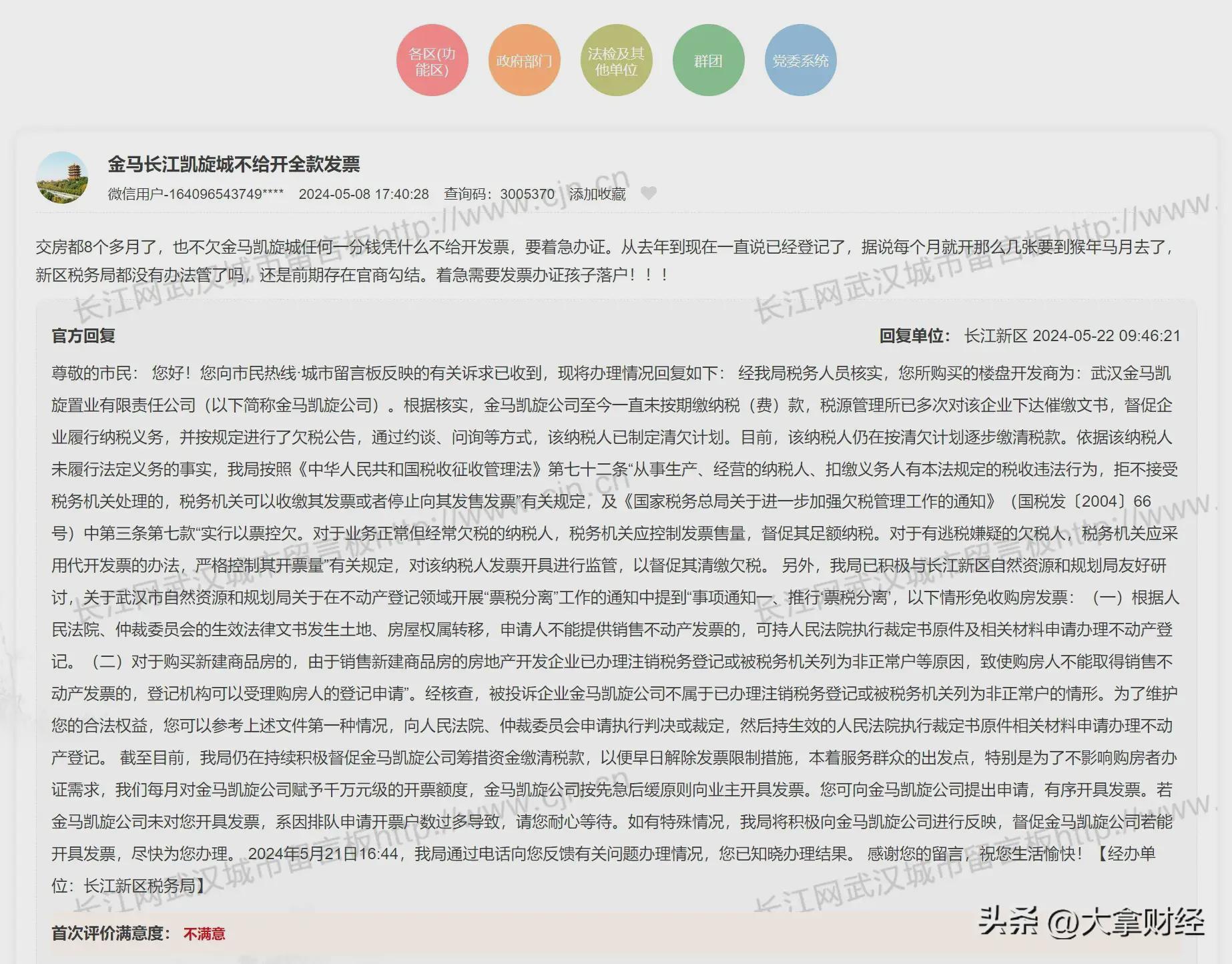Select the orange 政府部门 category circle
Image resolution: width=1232 pixels, height=964 pixels.
tap(524, 61)
